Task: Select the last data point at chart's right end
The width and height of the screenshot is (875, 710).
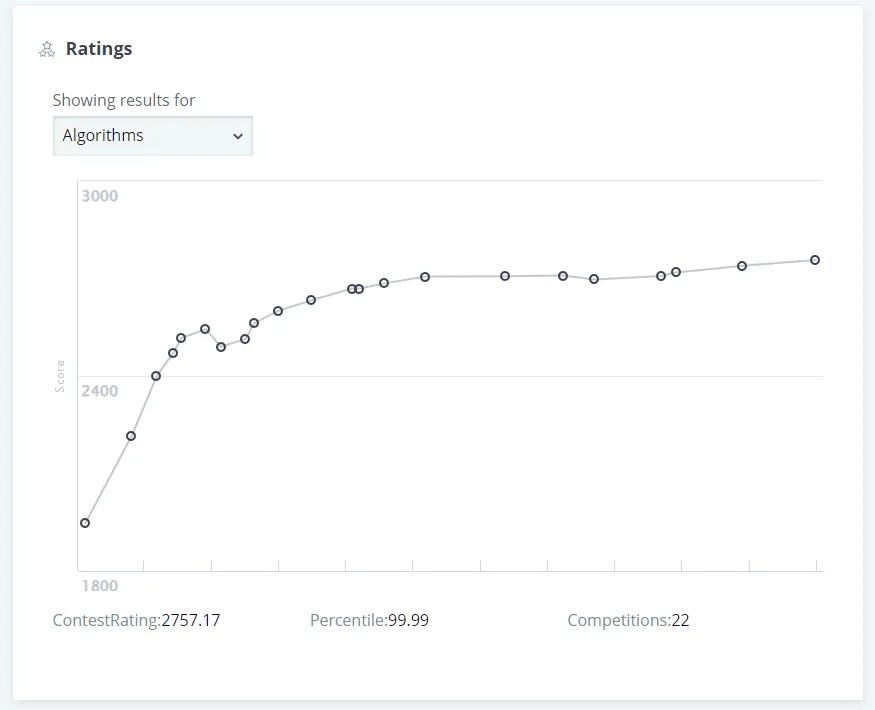Action: pyautogui.click(x=815, y=260)
